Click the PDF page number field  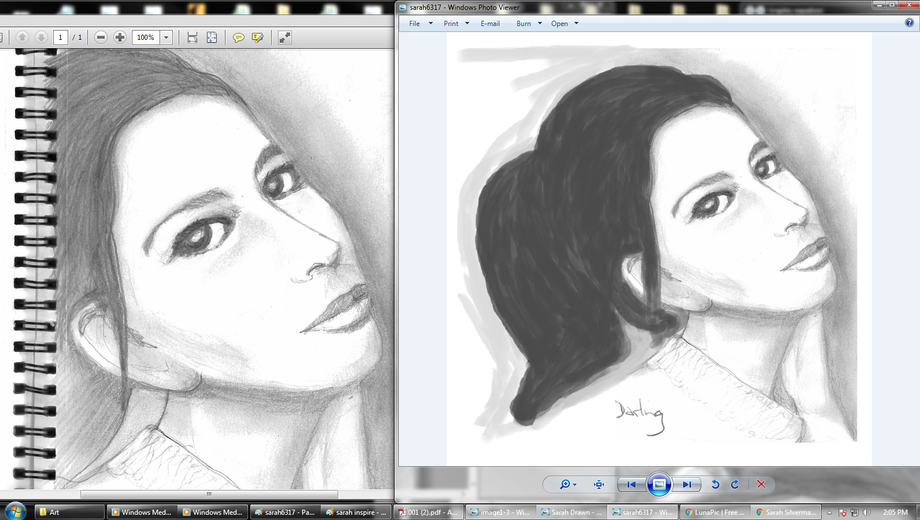coord(61,37)
